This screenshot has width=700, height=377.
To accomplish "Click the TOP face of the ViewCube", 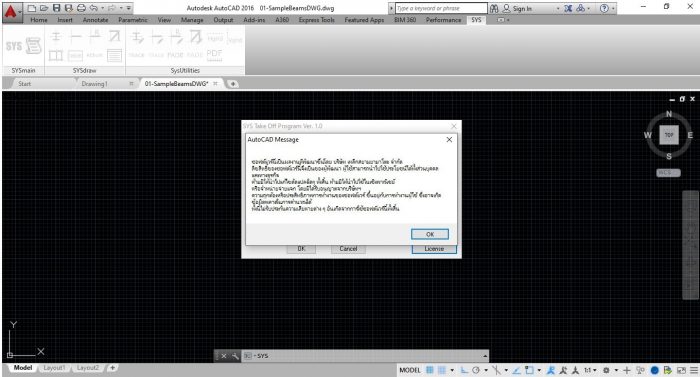I will (x=669, y=135).
